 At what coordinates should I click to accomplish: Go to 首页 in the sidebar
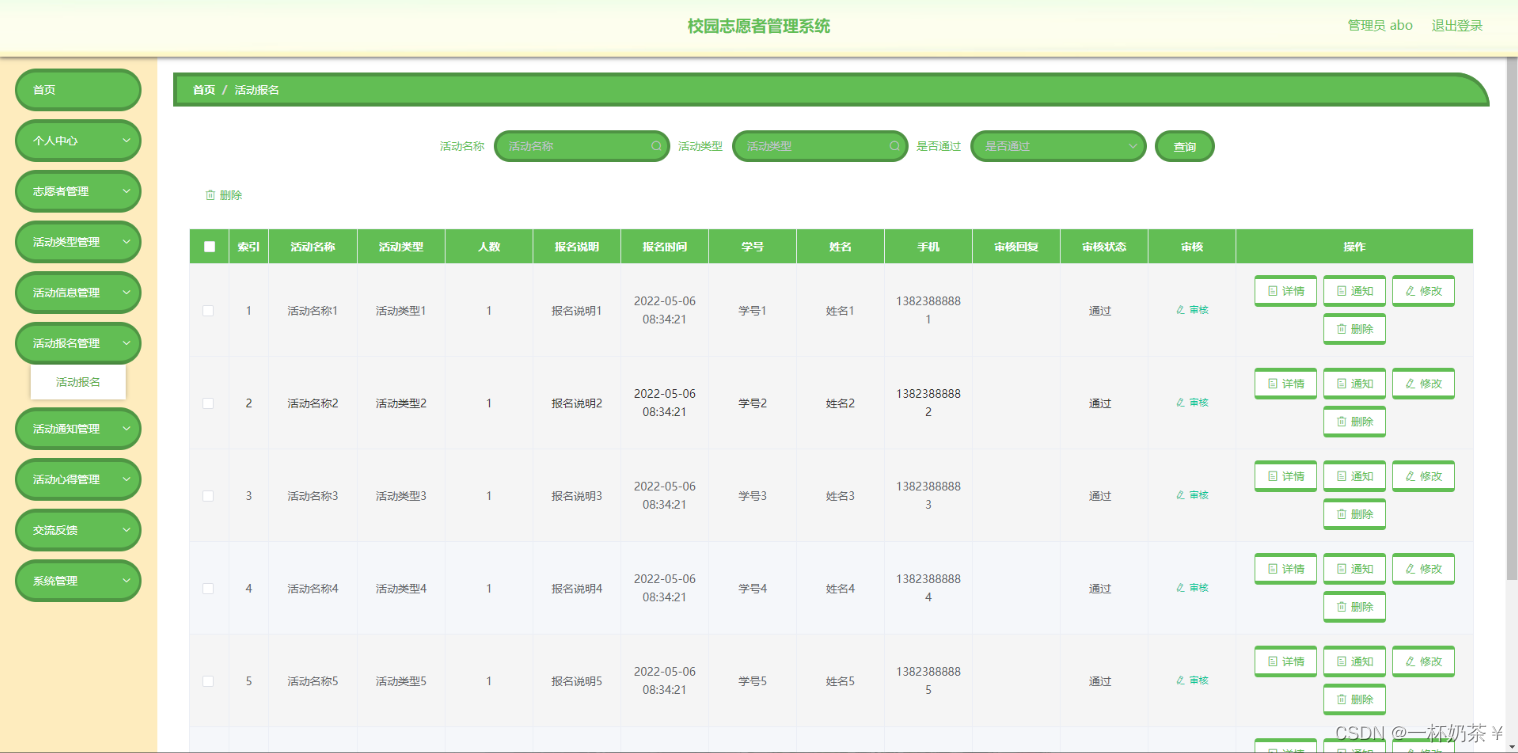click(78, 90)
